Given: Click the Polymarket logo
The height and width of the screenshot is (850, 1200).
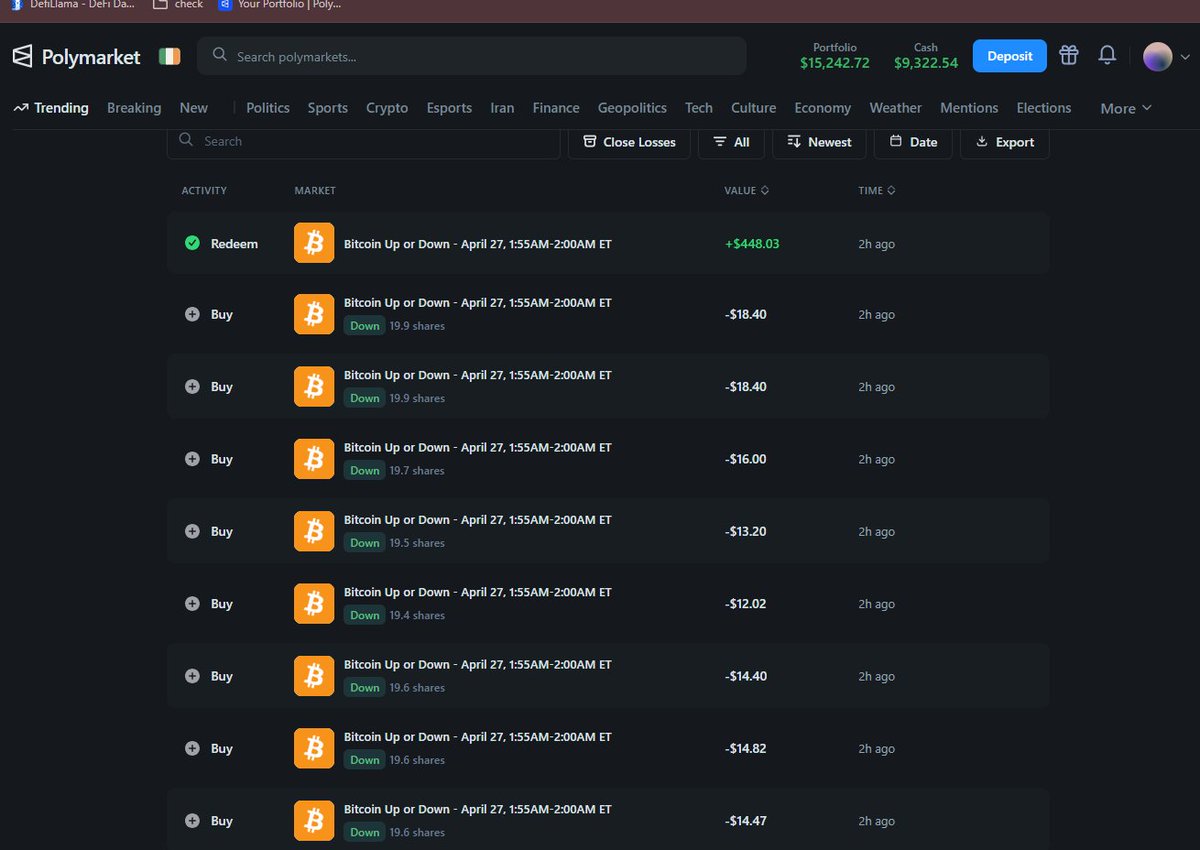Looking at the screenshot, I should (x=77, y=57).
